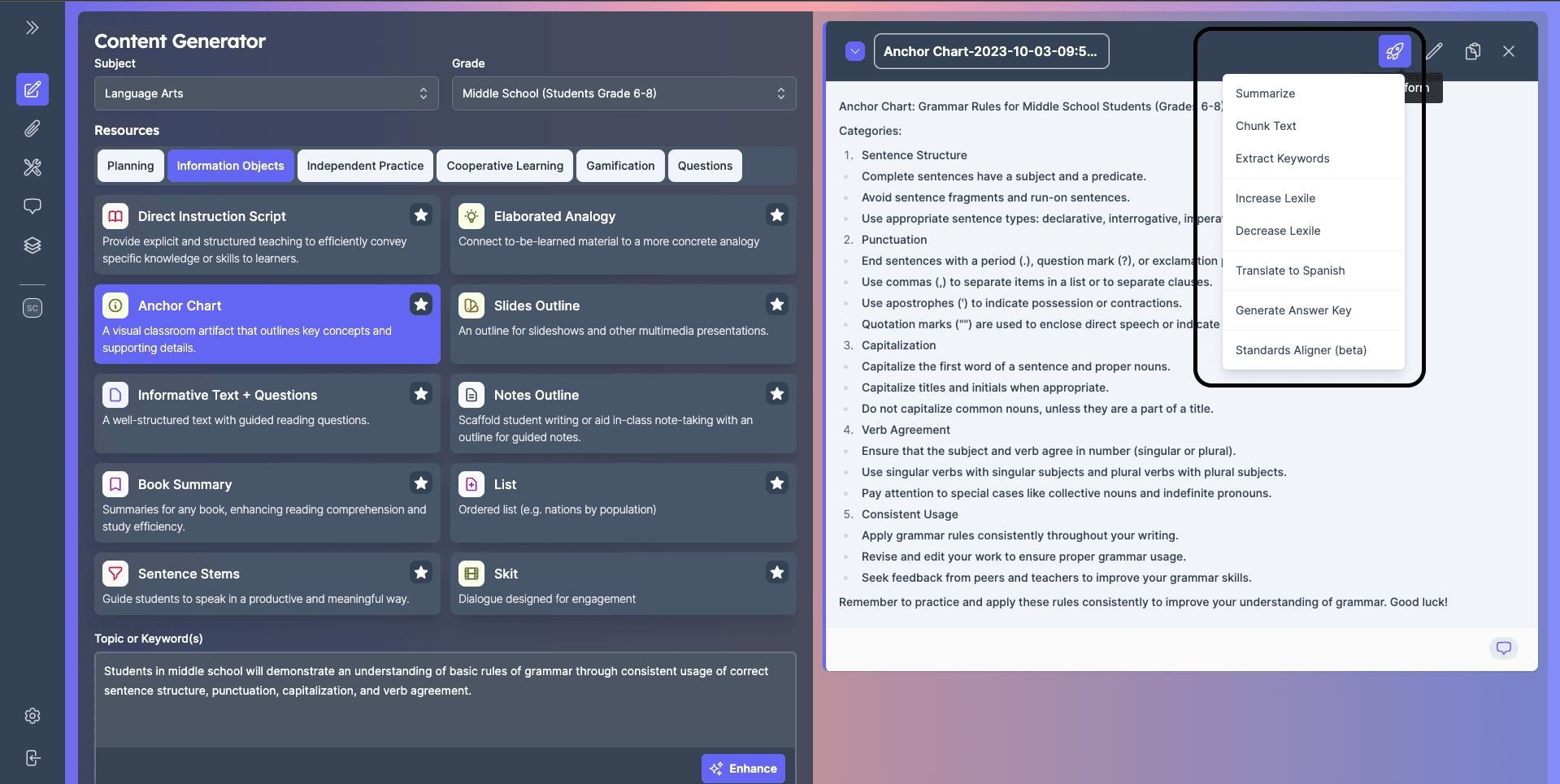The image size is (1560, 784).
Task: Switch to the Gamification tab
Action: tap(620, 166)
